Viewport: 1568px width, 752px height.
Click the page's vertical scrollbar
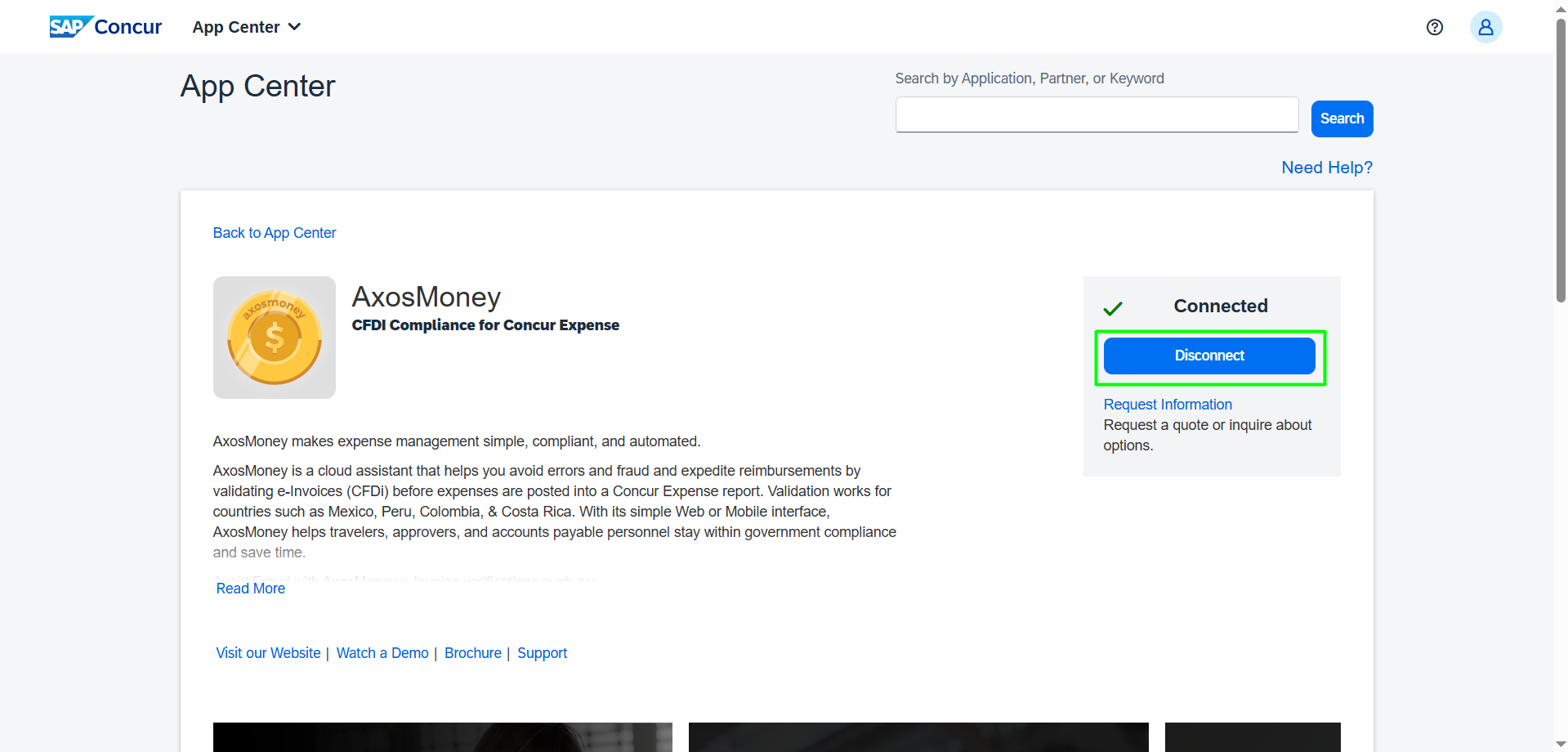(1560, 163)
